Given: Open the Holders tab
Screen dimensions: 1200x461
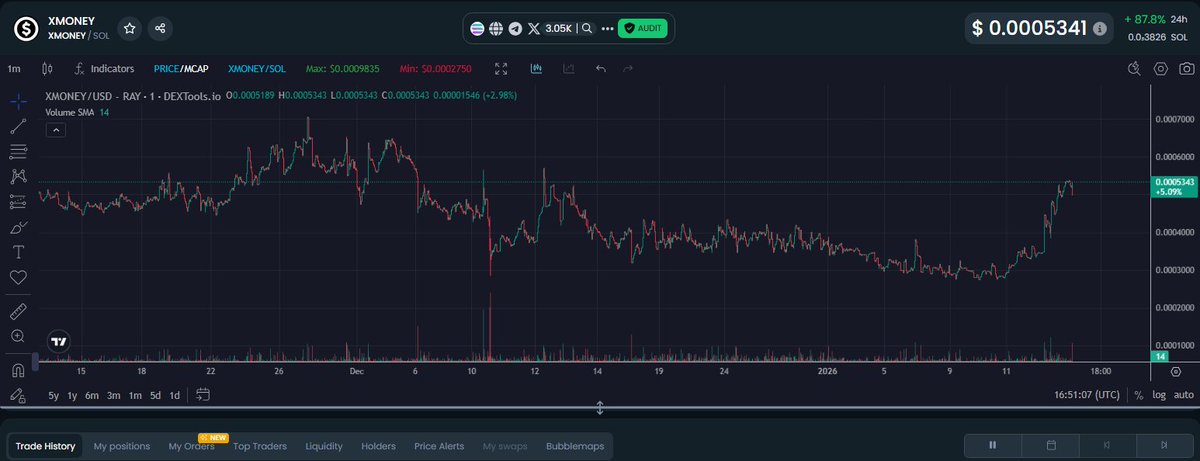Looking at the screenshot, I should (x=378, y=446).
